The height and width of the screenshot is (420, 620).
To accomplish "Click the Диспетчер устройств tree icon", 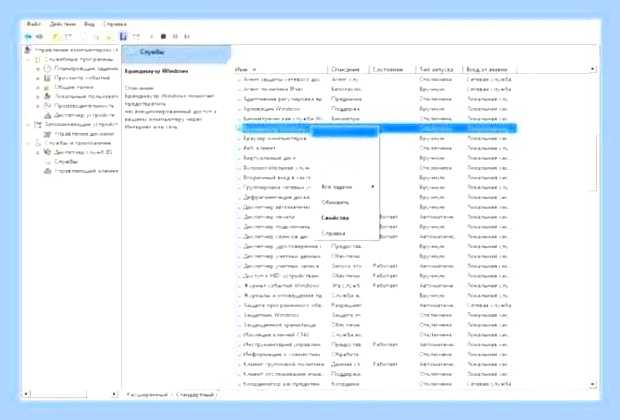I will pos(47,115).
